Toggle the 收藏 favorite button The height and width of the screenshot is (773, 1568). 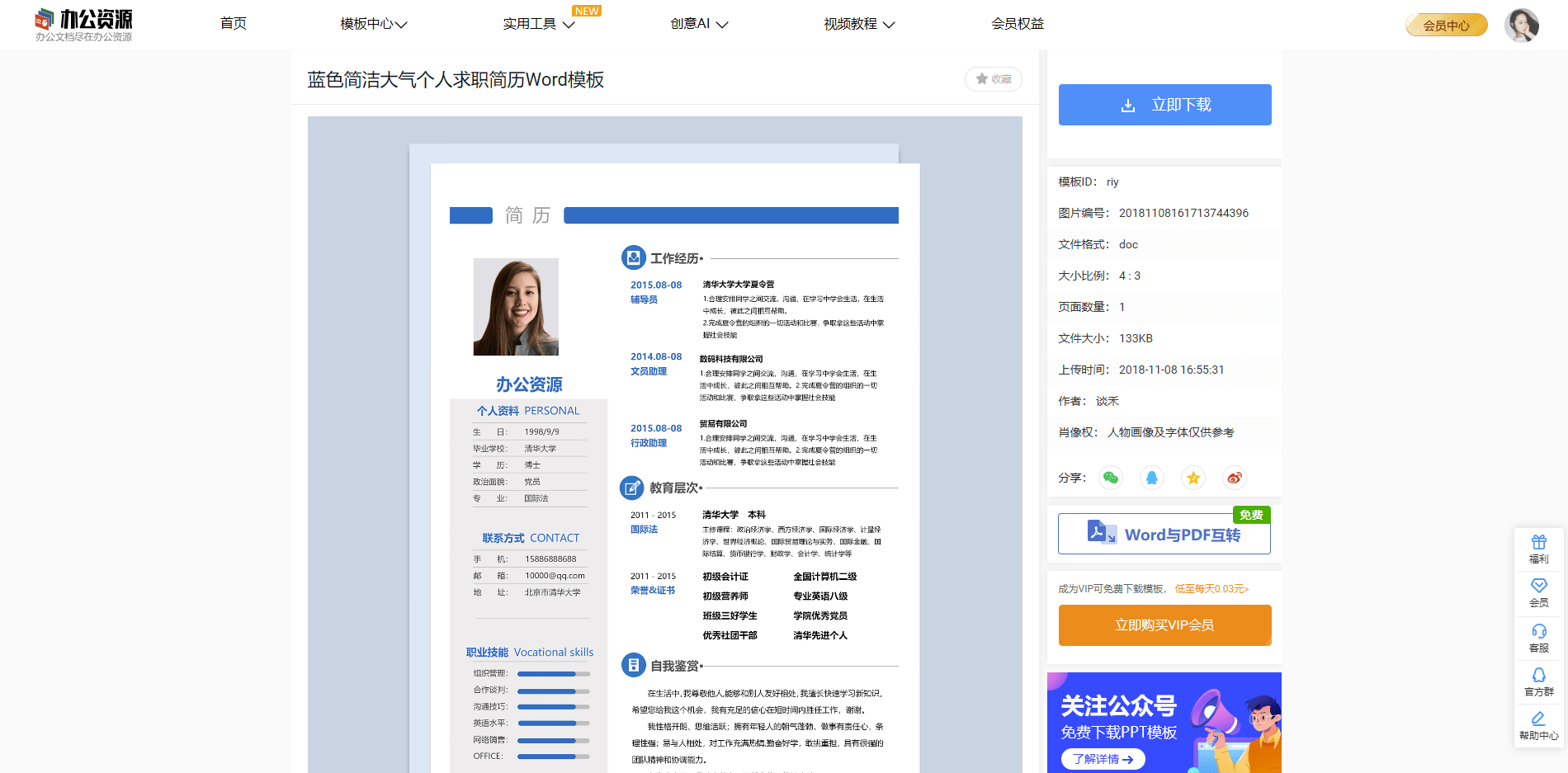point(994,79)
